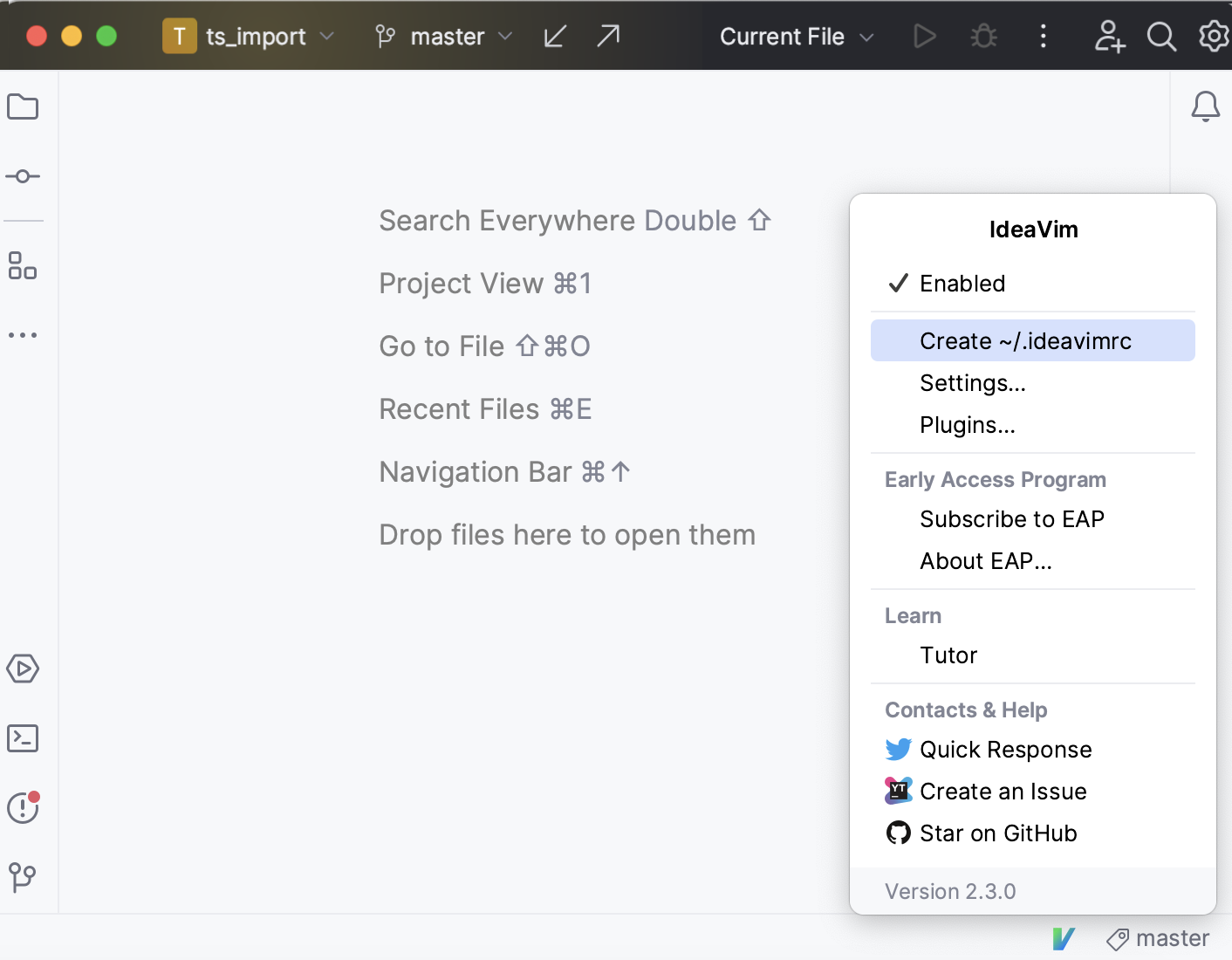
Task: Select Settings... from IdeaVim menu
Action: pyautogui.click(x=973, y=382)
